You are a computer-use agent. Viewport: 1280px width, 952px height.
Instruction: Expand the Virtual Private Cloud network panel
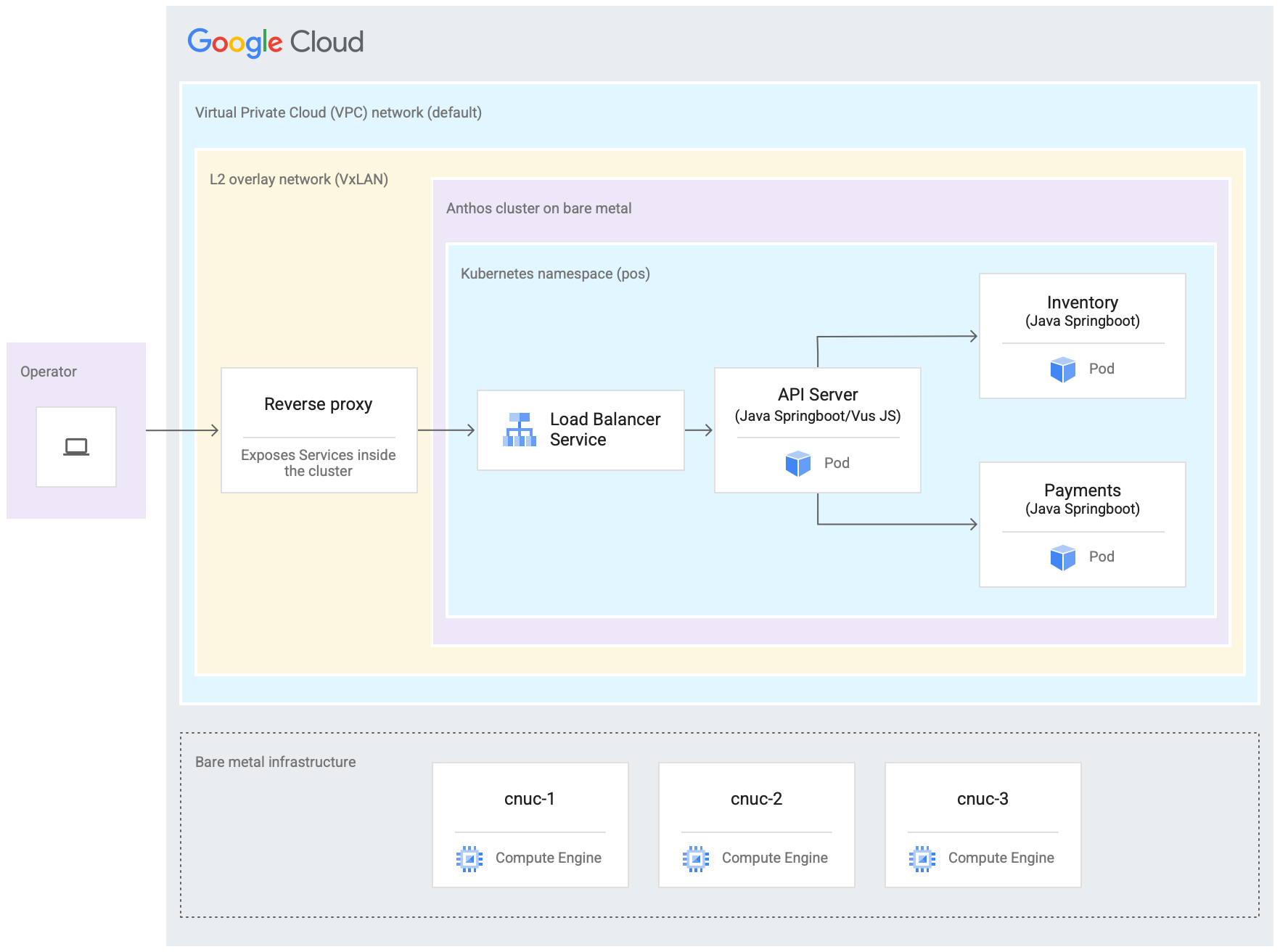(x=338, y=112)
